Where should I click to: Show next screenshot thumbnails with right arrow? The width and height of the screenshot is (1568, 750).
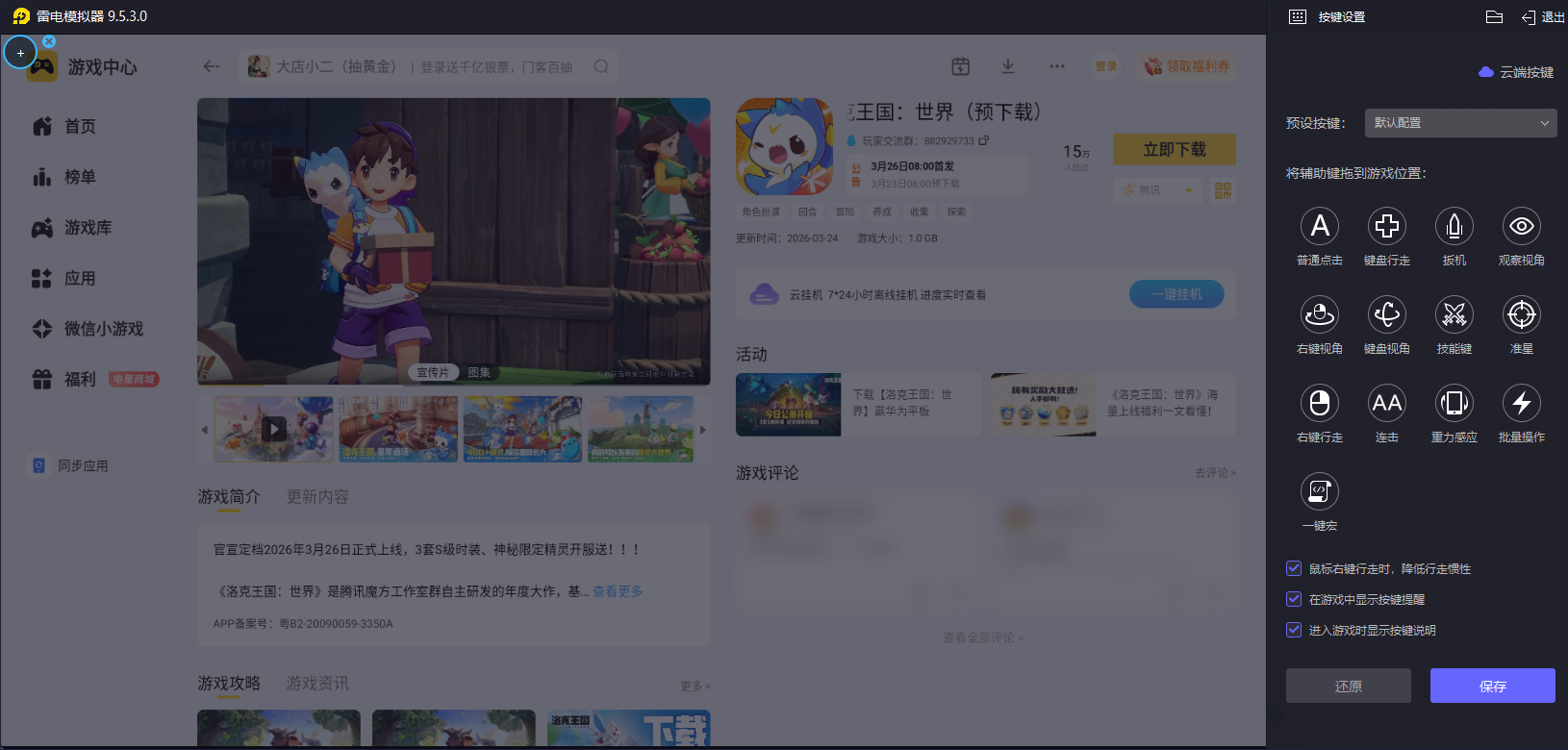coord(703,430)
